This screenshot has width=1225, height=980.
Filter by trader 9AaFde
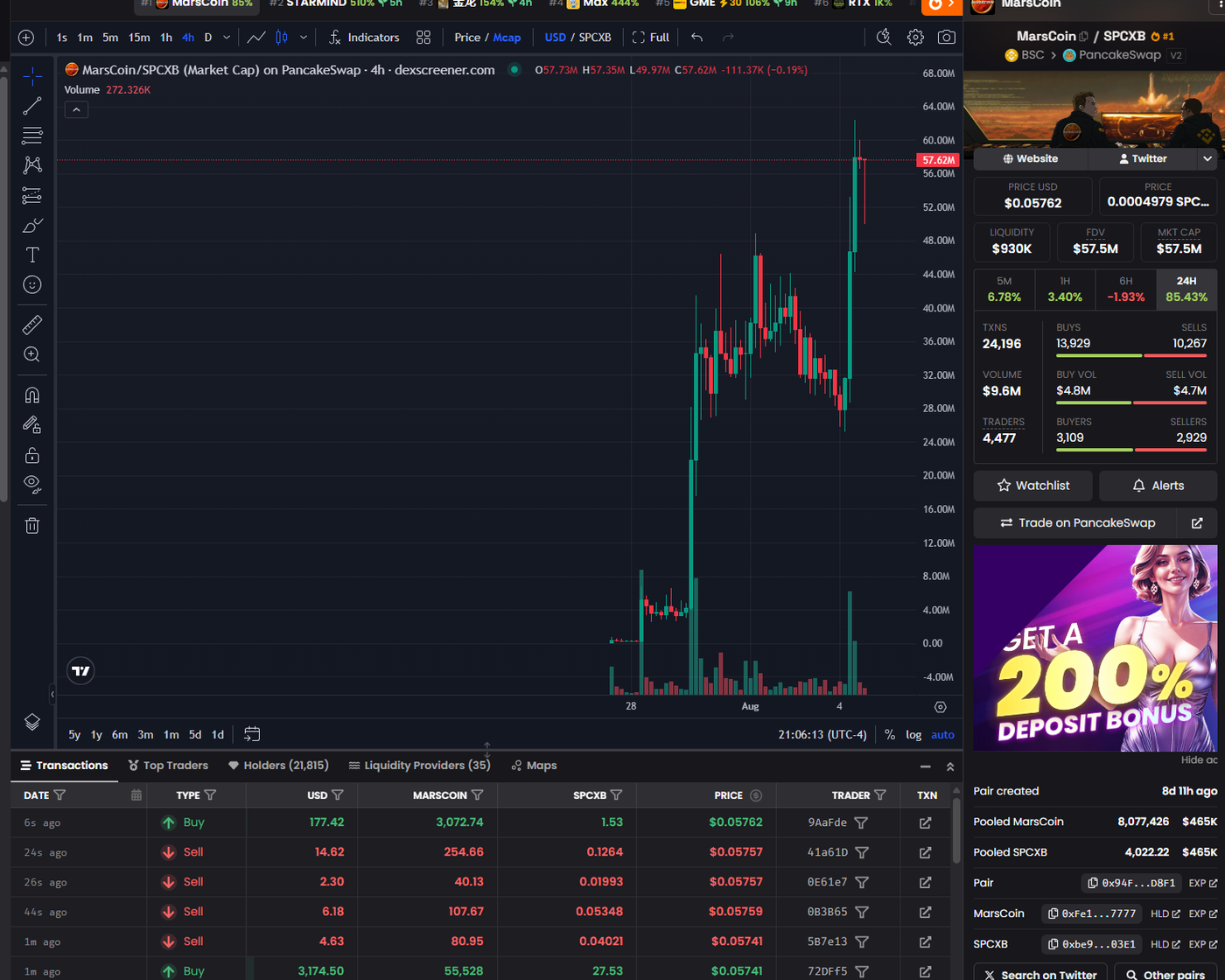(x=861, y=823)
